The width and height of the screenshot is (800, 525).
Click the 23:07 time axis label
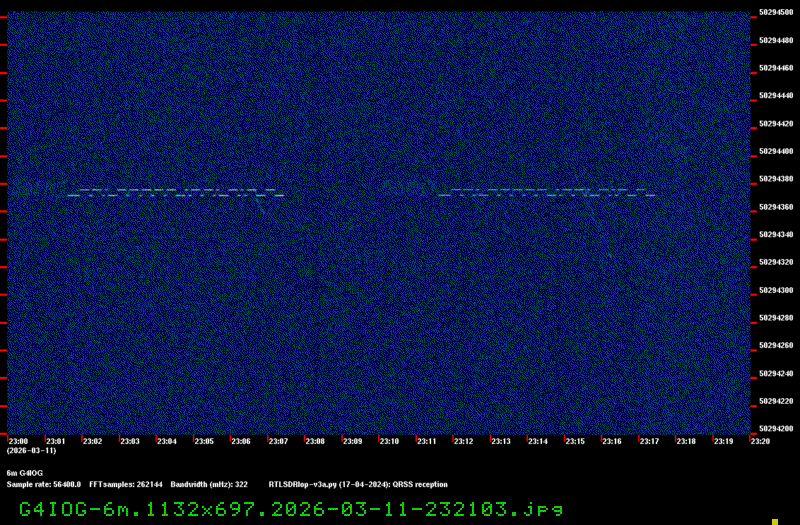tap(278, 441)
